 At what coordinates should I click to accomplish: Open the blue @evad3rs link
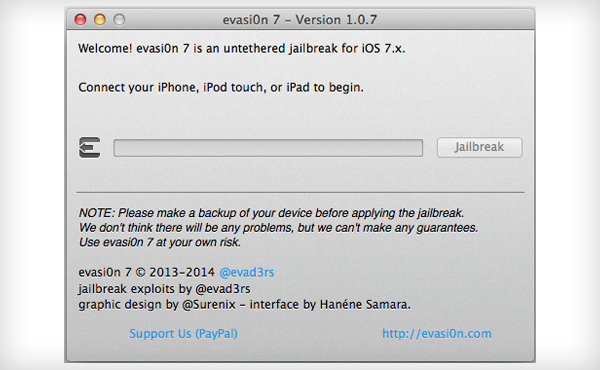(x=247, y=272)
